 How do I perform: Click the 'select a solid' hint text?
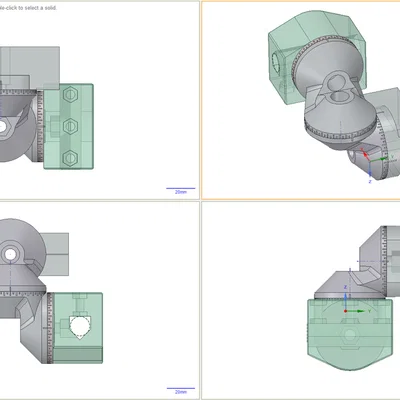click(x=28, y=8)
